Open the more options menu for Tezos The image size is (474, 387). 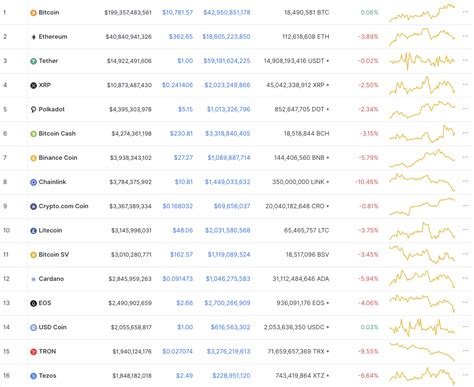[x=465, y=375]
